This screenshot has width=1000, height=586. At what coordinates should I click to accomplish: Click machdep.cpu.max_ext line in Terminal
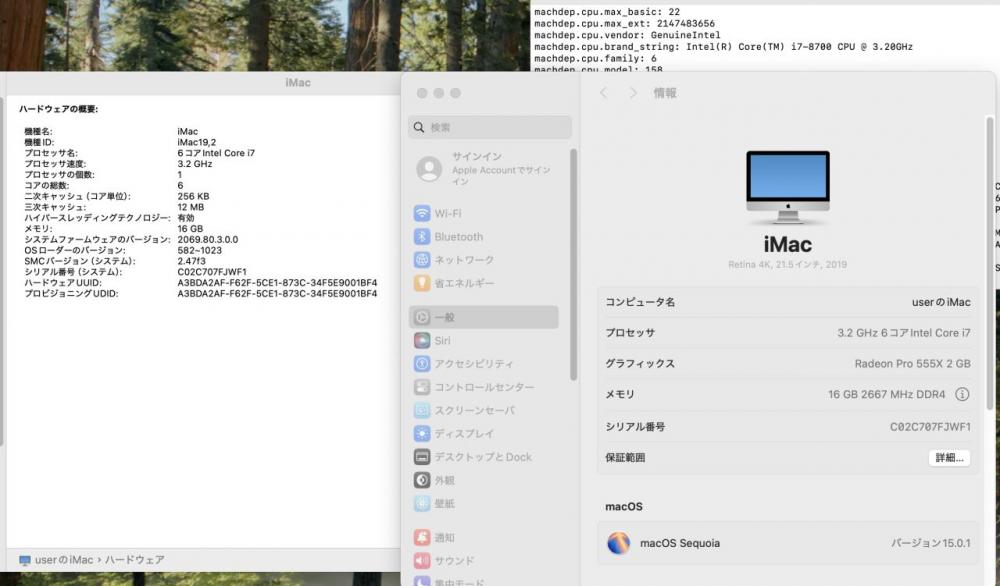(x=624, y=24)
